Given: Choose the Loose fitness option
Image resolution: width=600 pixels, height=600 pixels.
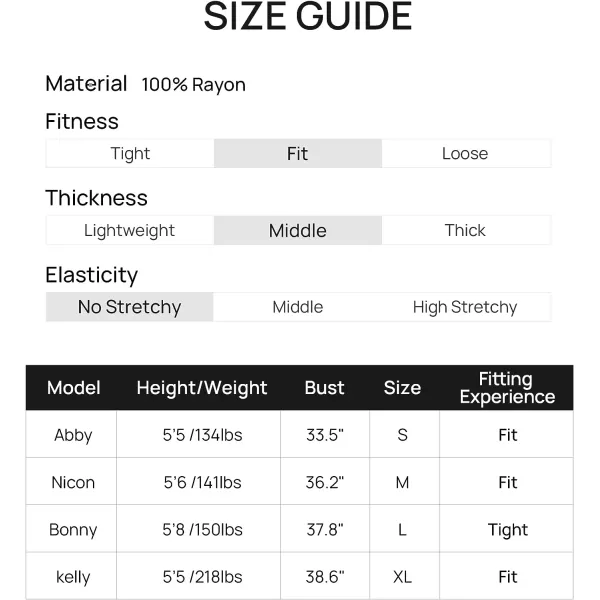Looking at the screenshot, I should coord(465,154).
